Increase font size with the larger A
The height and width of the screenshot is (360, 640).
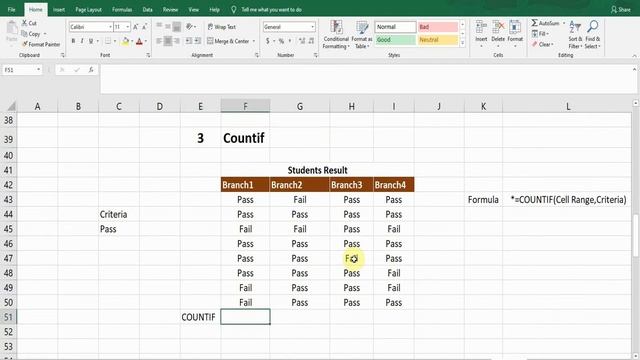136,27
